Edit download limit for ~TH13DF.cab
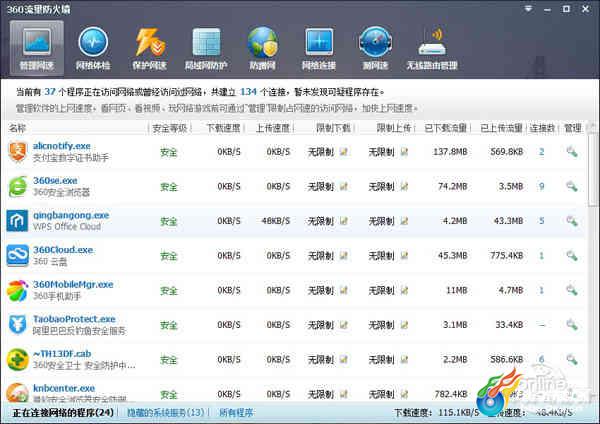The image size is (600, 424). tap(344, 359)
